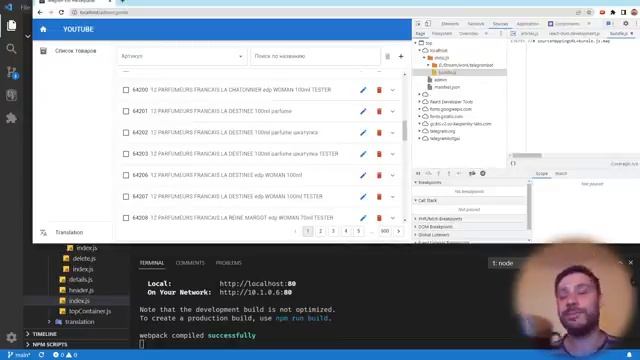Expand details chevron for item 64202
The image size is (640, 360).
[393, 133]
